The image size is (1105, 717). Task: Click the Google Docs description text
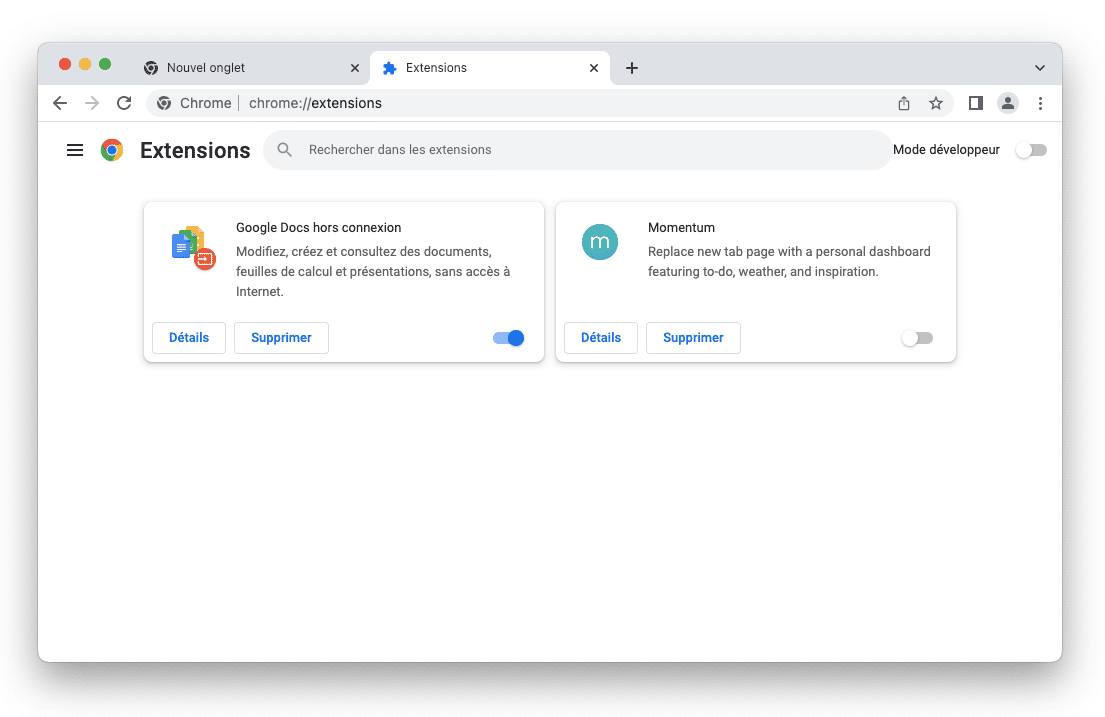pos(374,271)
